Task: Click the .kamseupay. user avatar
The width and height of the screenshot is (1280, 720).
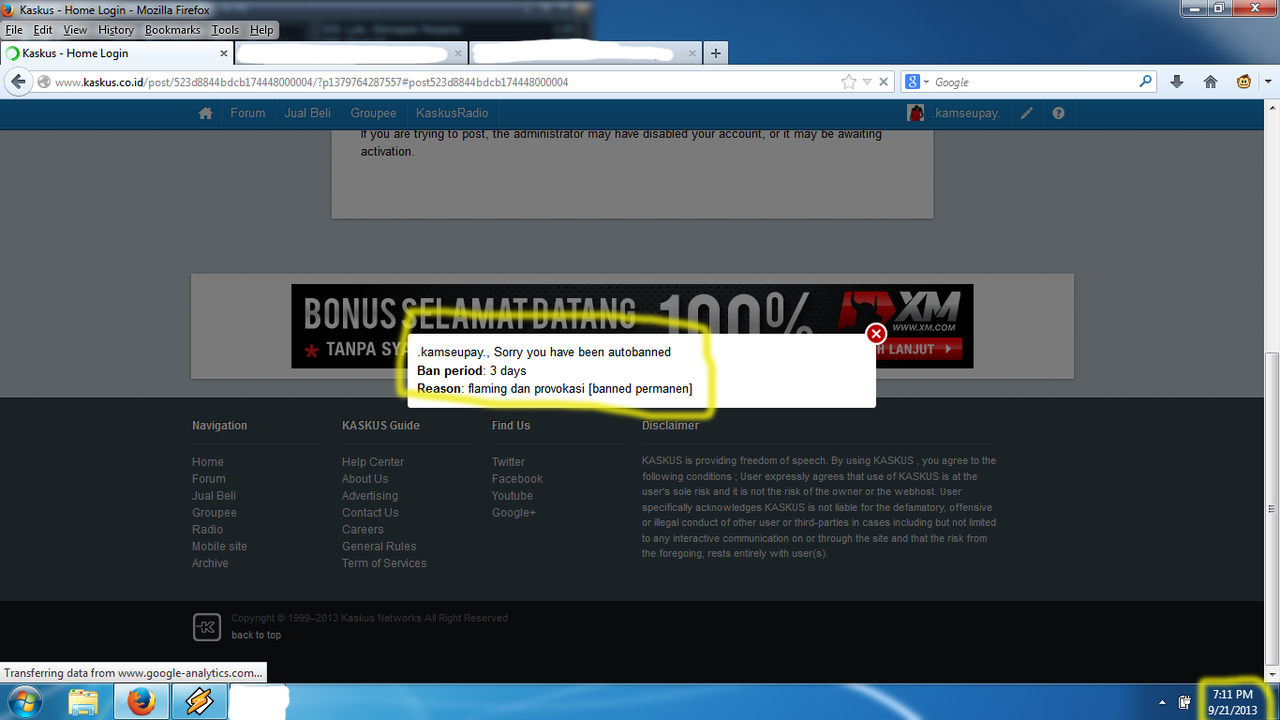Action: pos(915,113)
